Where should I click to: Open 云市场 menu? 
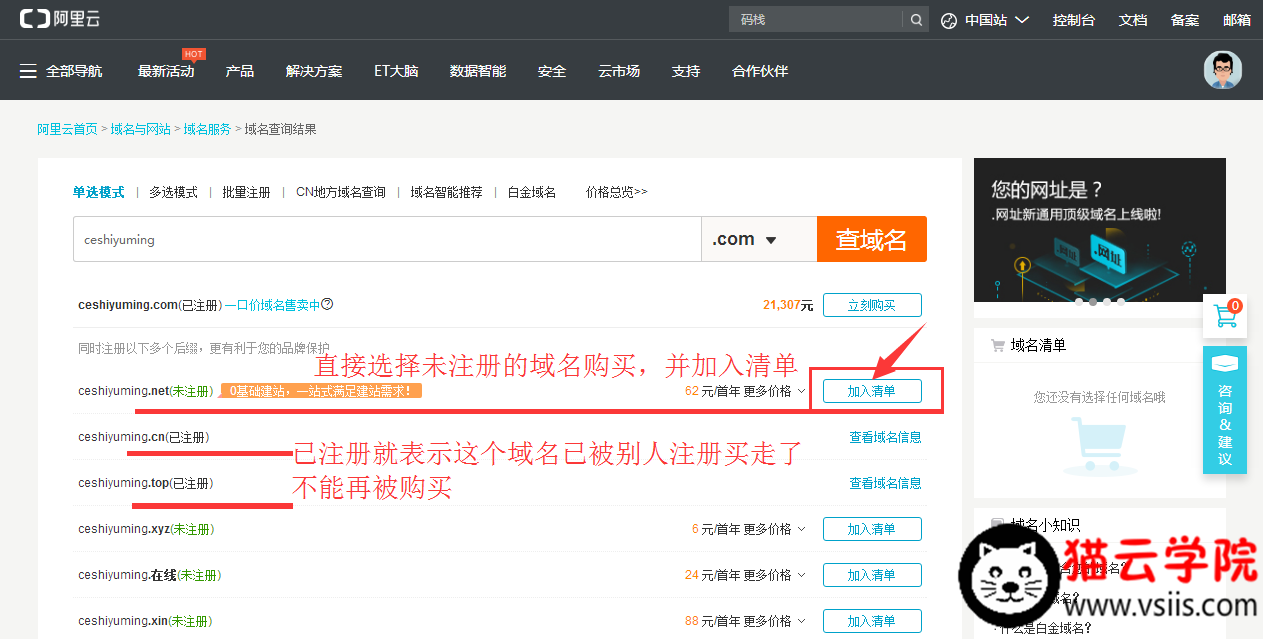tap(619, 71)
